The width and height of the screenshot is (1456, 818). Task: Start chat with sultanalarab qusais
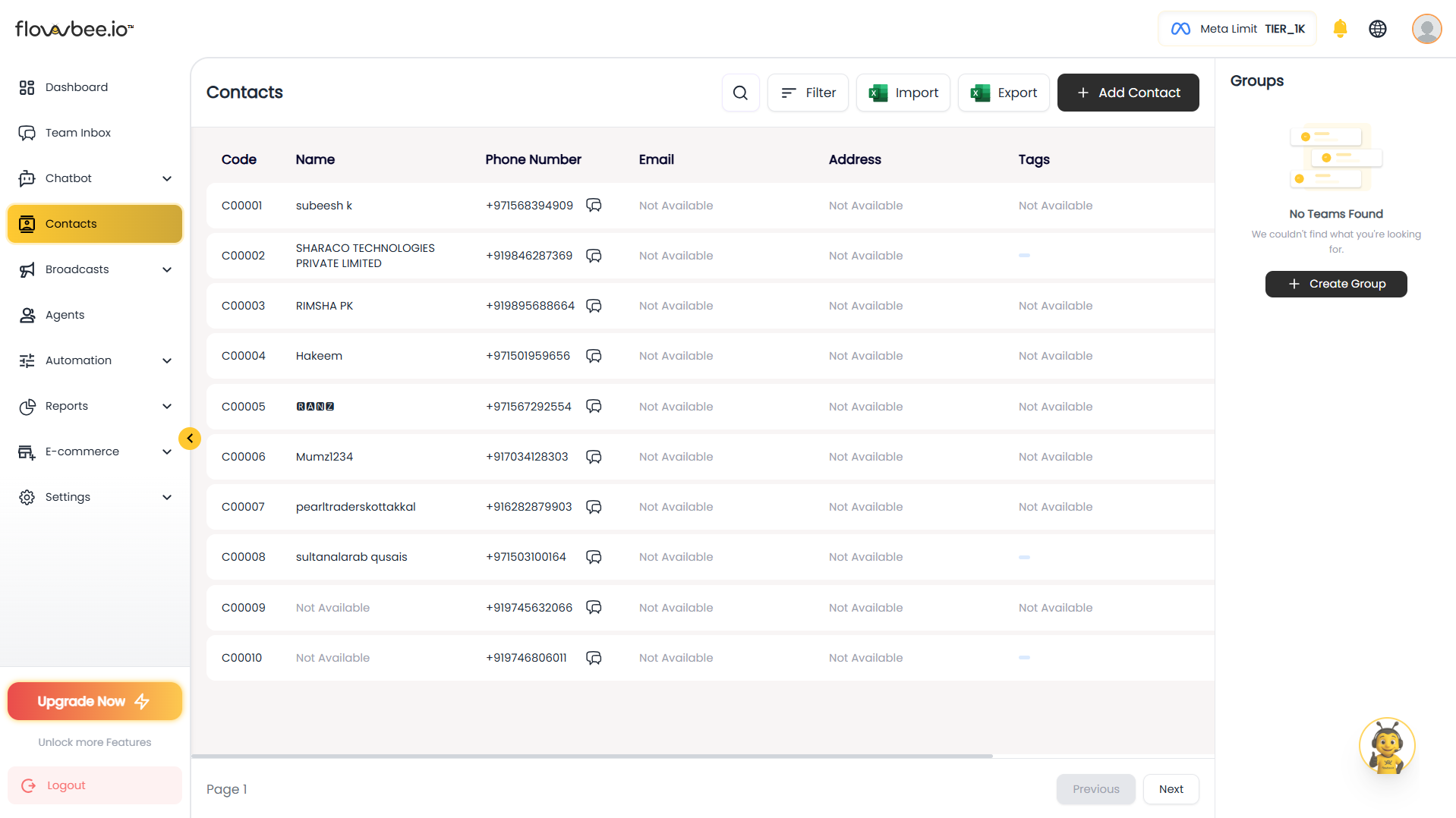pyautogui.click(x=594, y=557)
